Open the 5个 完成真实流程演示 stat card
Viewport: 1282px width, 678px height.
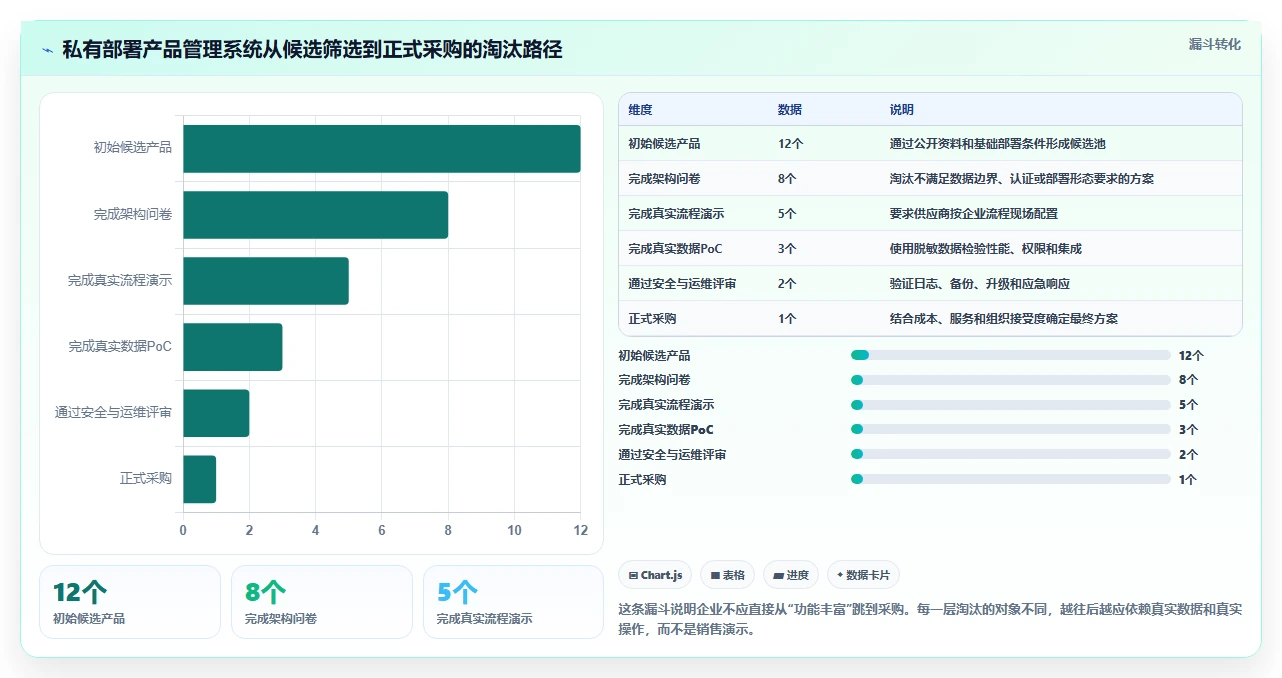(514, 602)
